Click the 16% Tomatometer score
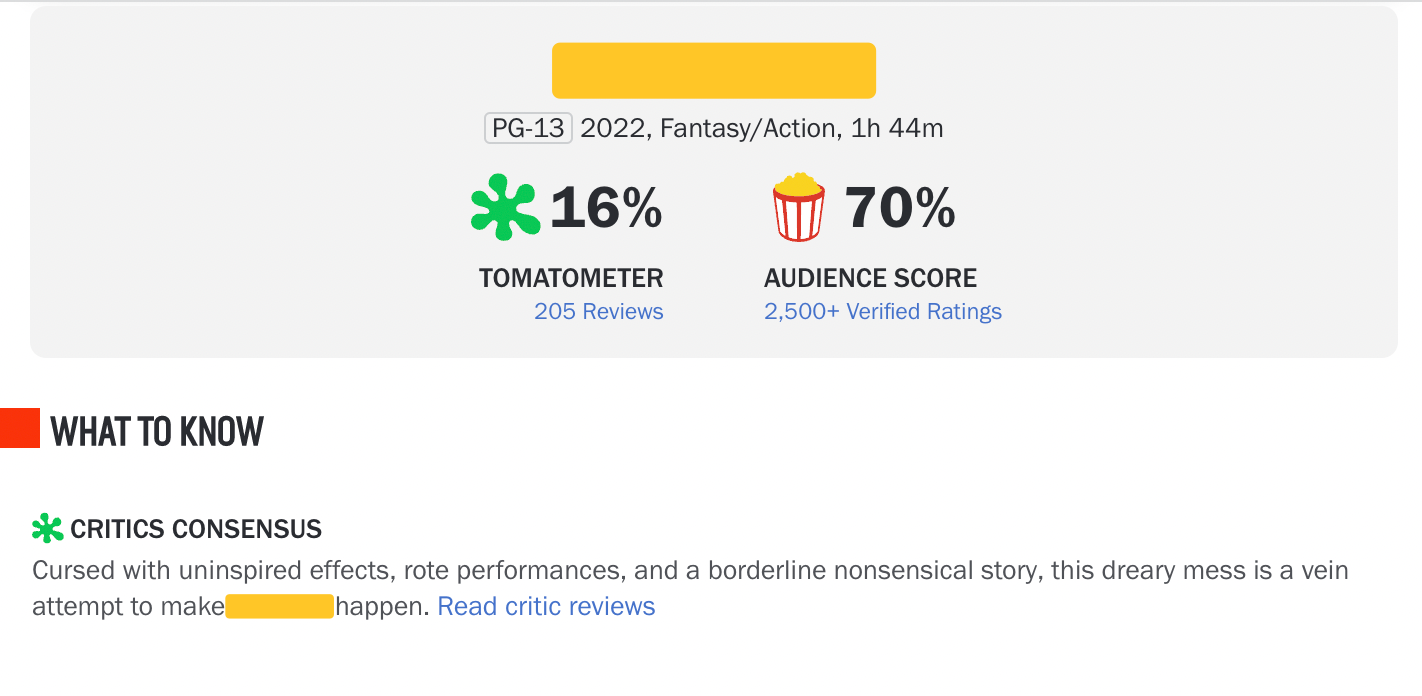Image resolution: width=1422 pixels, height=696 pixels. (x=606, y=208)
